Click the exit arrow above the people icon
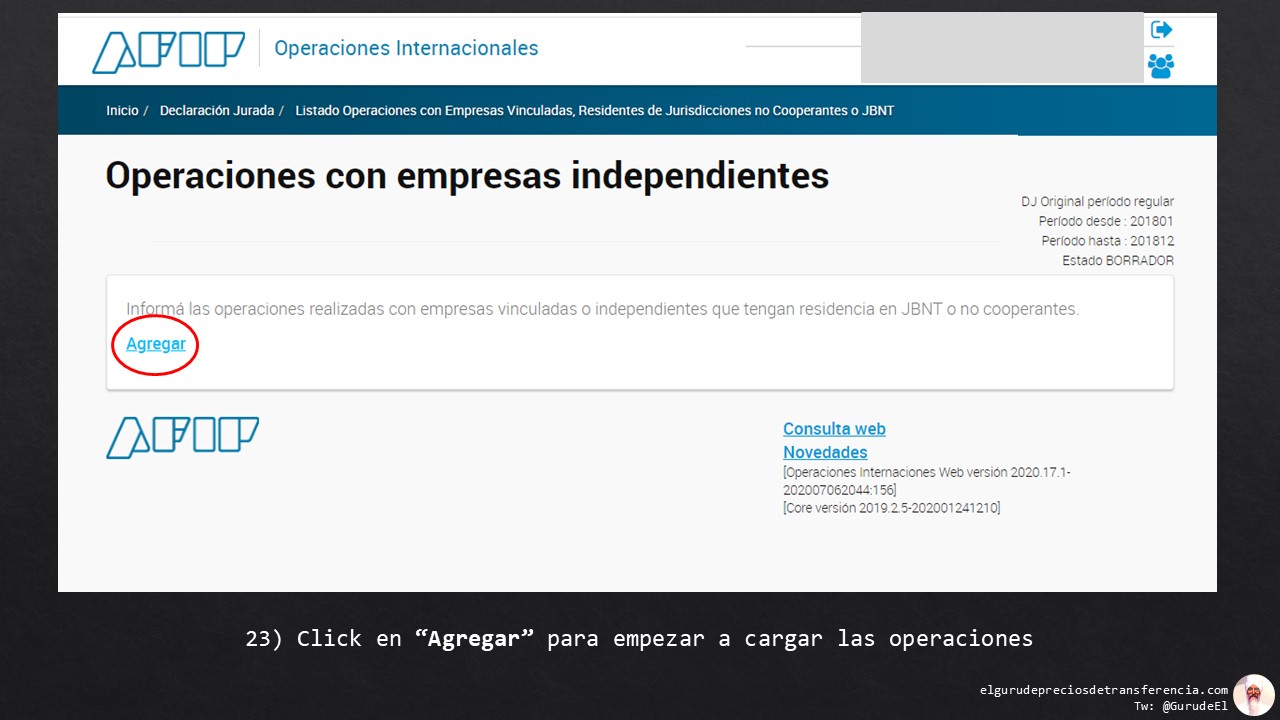 (1161, 29)
